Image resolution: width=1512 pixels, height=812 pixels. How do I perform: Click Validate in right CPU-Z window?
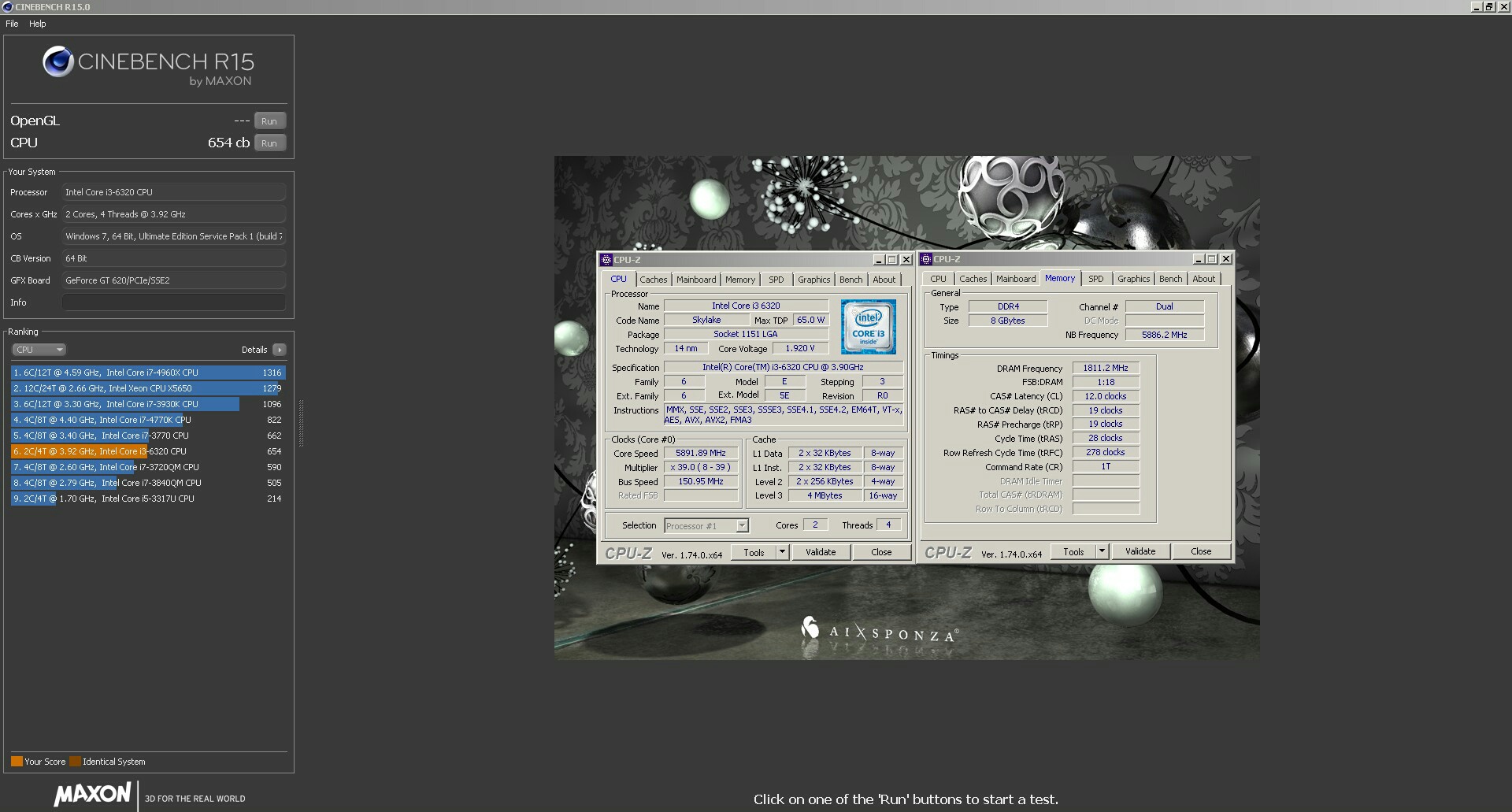1140,552
